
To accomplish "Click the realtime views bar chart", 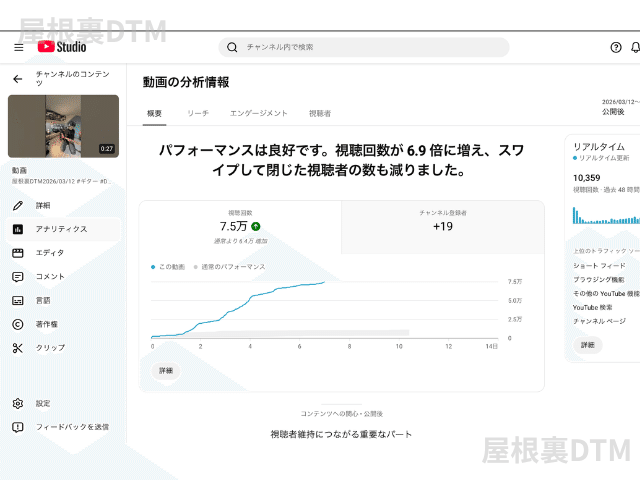I will [606, 216].
